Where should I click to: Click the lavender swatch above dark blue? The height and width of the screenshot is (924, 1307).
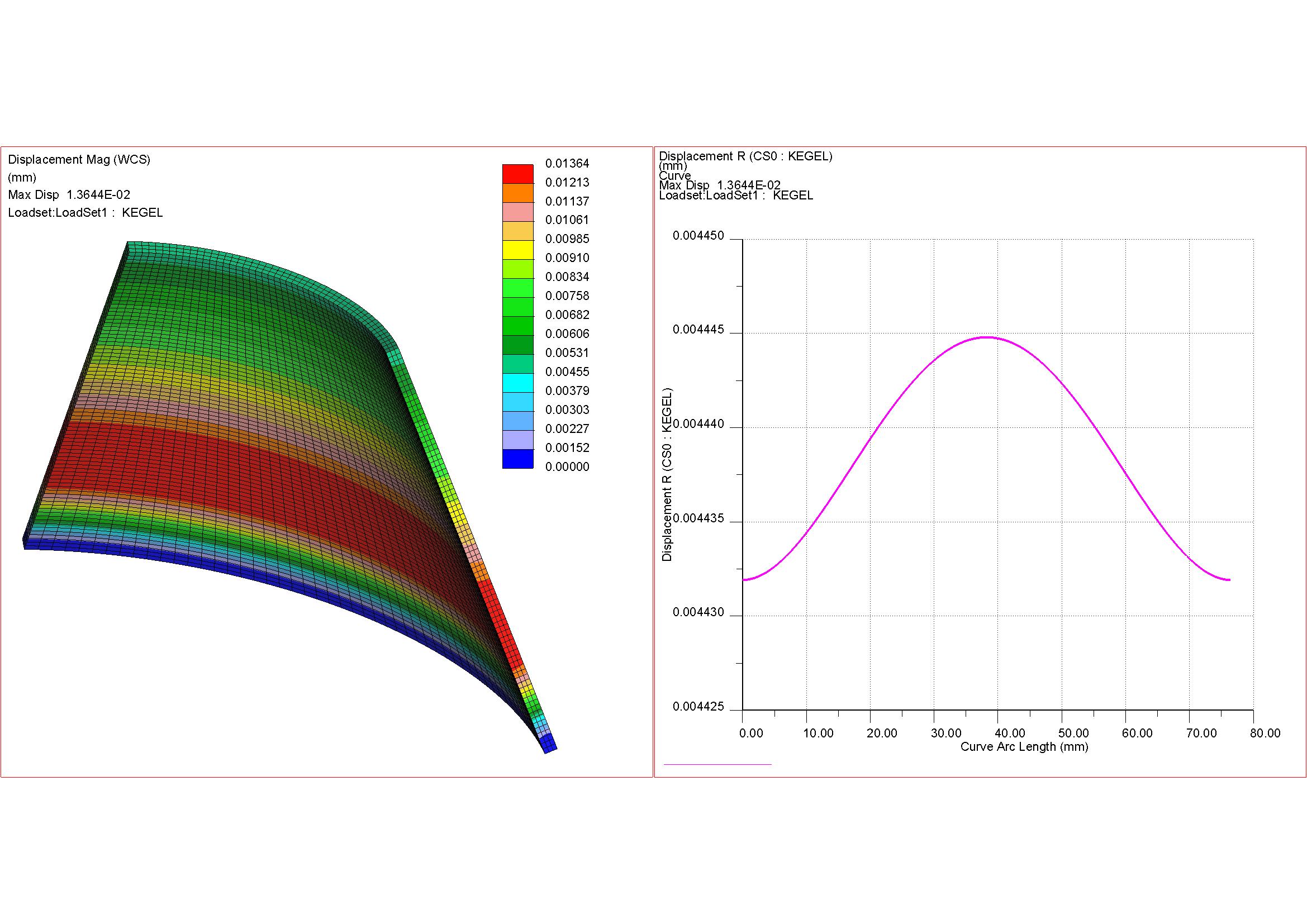pyautogui.click(x=517, y=439)
